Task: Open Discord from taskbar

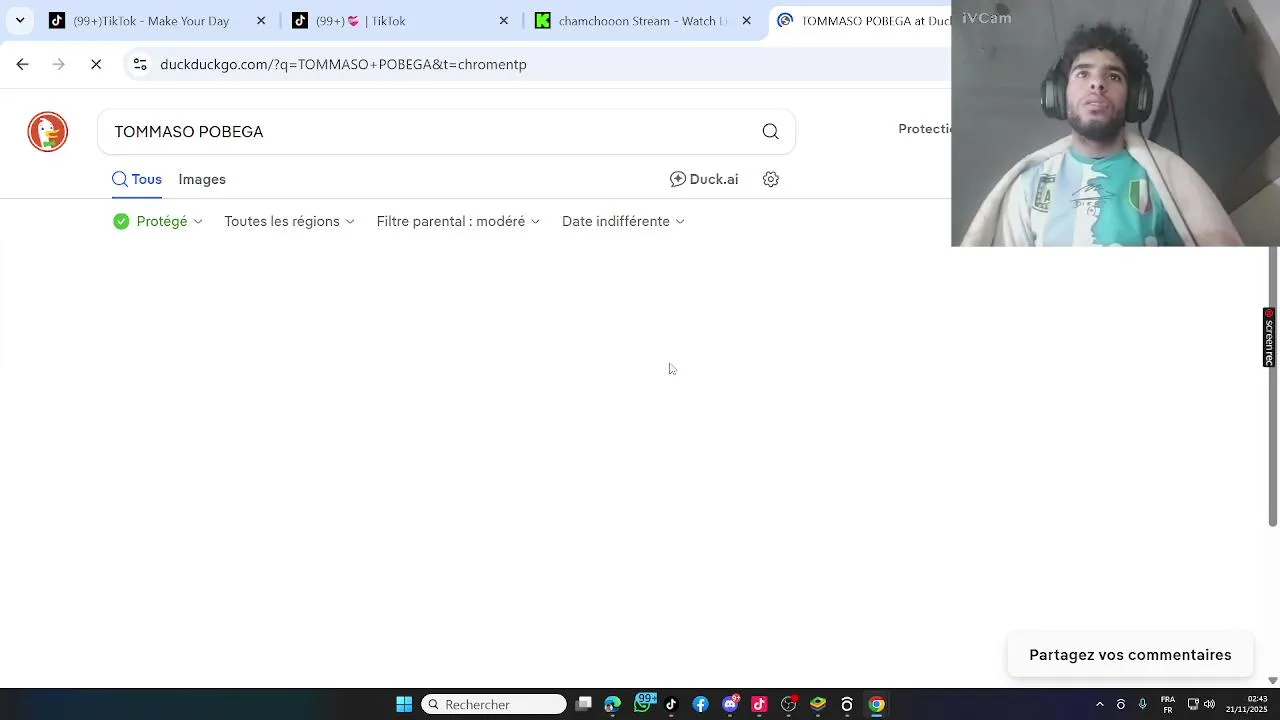Action: (x=730, y=704)
